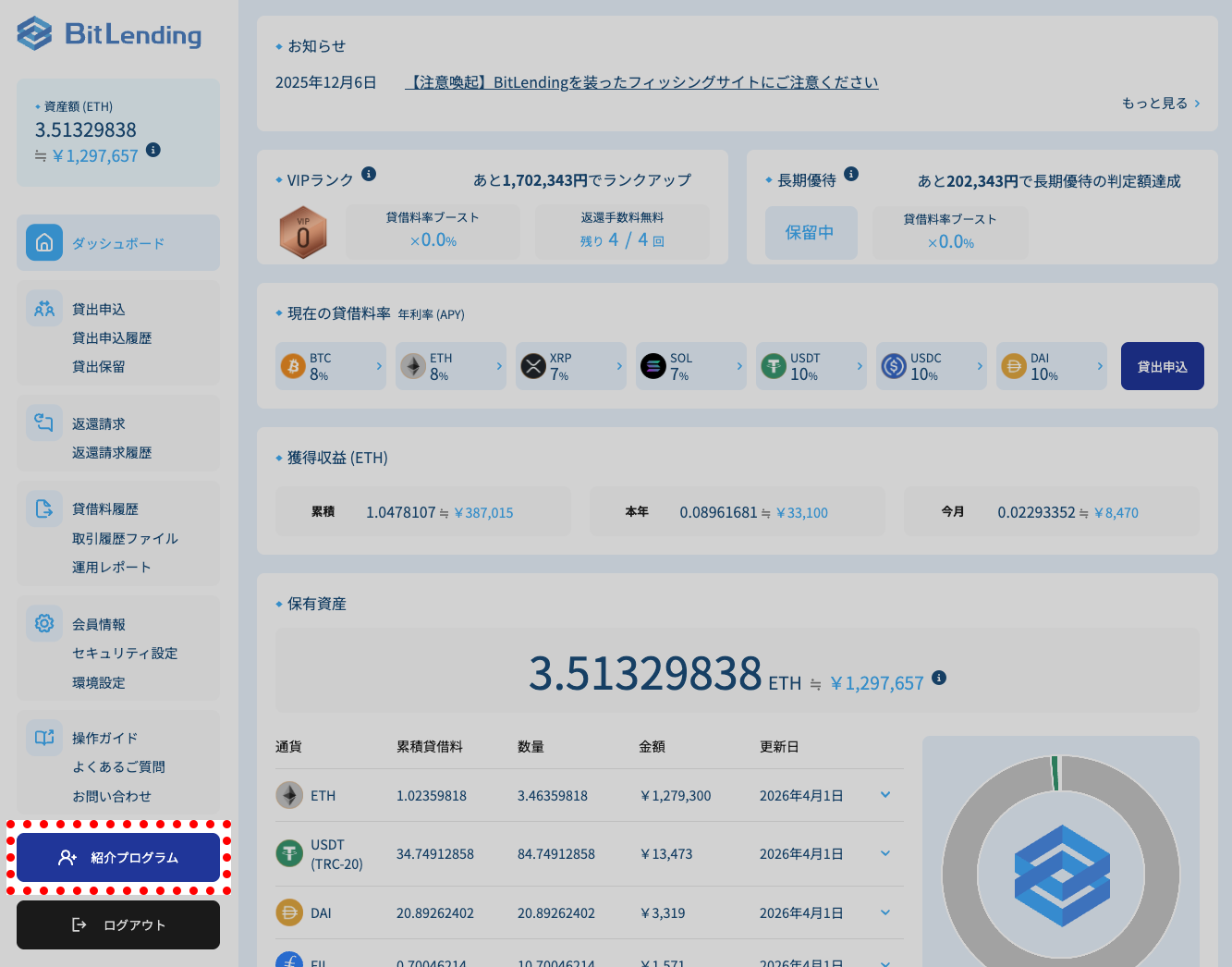Click the operation guide book icon
The width and height of the screenshot is (1232, 967).
[x=44, y=737]
